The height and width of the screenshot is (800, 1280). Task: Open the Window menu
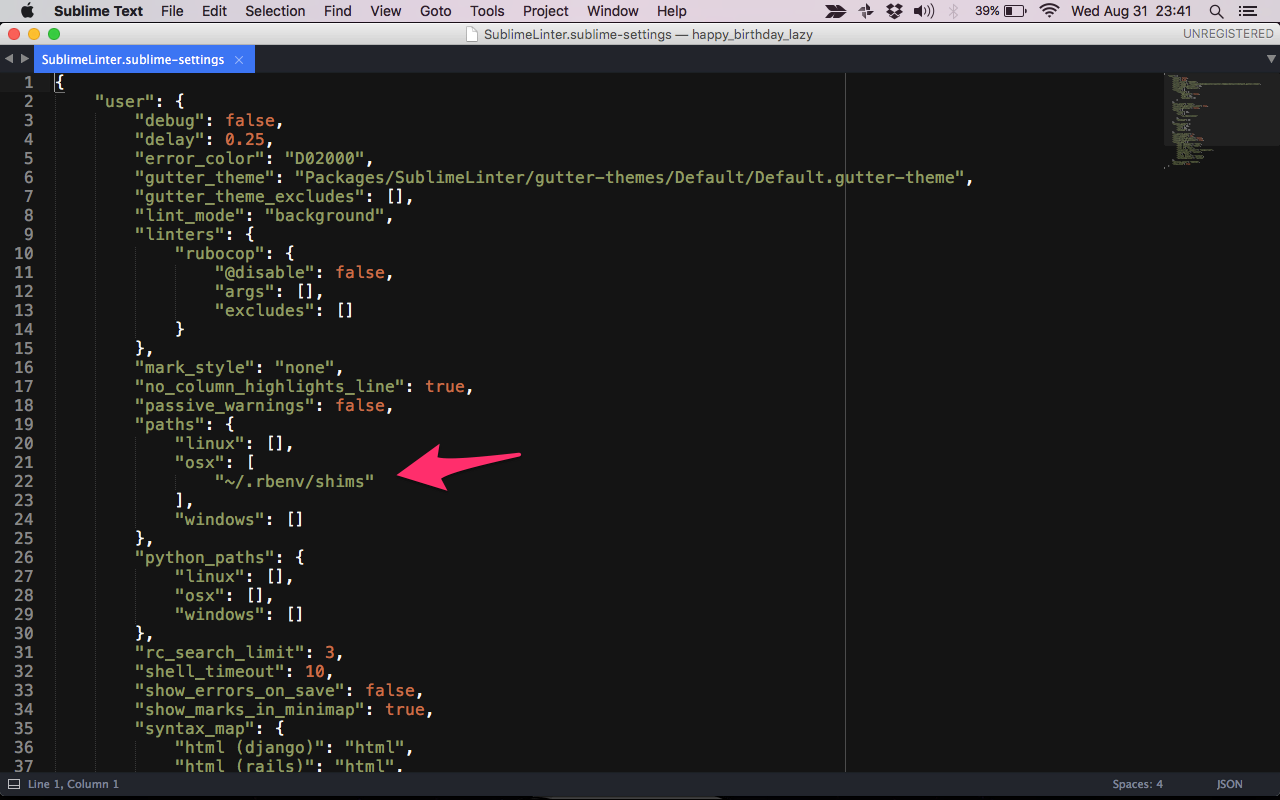[x=613, y=11]
